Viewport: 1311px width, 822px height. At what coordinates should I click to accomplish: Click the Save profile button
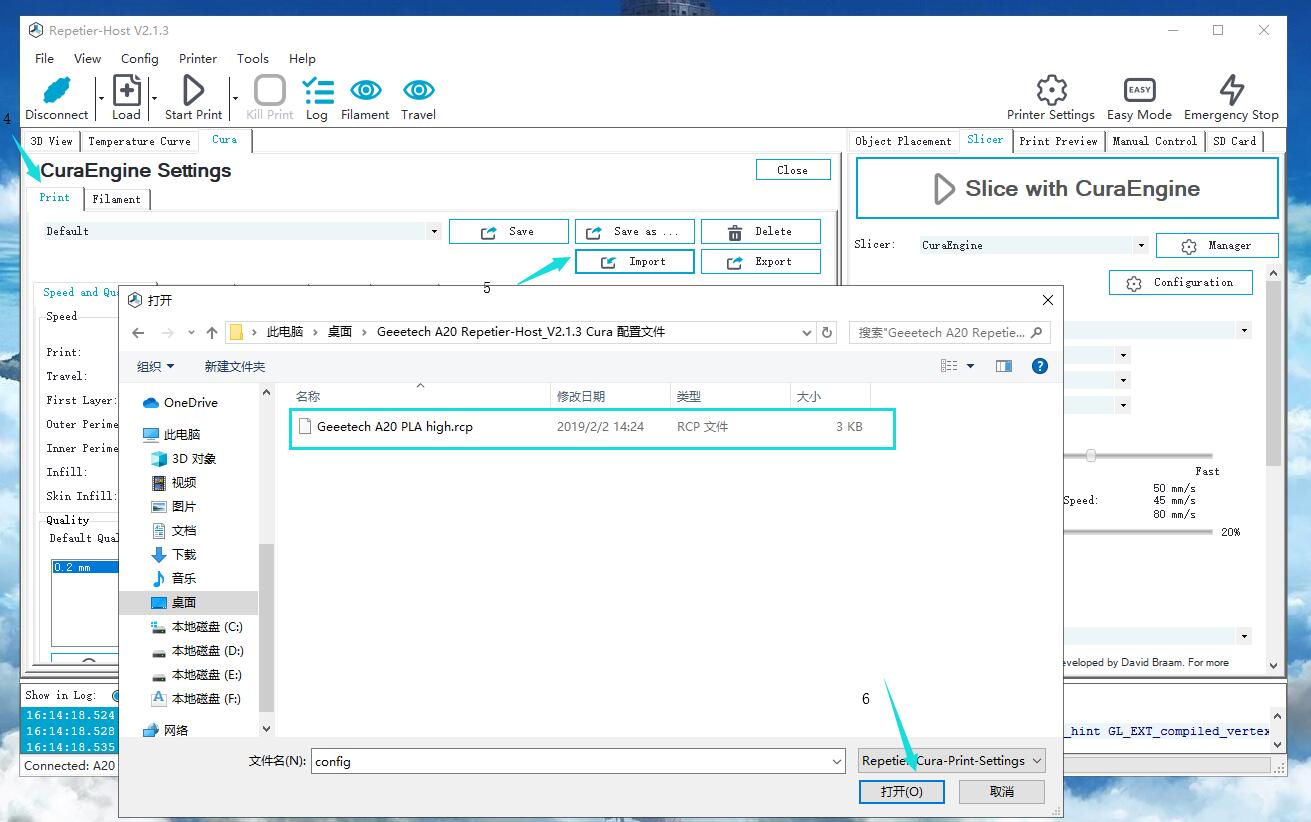tap(509, 232)
